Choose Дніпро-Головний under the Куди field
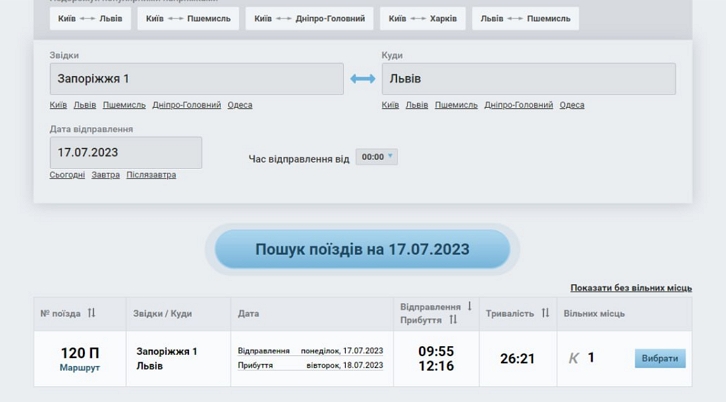This screenshot has height=402, width=726. coord(519,105)
